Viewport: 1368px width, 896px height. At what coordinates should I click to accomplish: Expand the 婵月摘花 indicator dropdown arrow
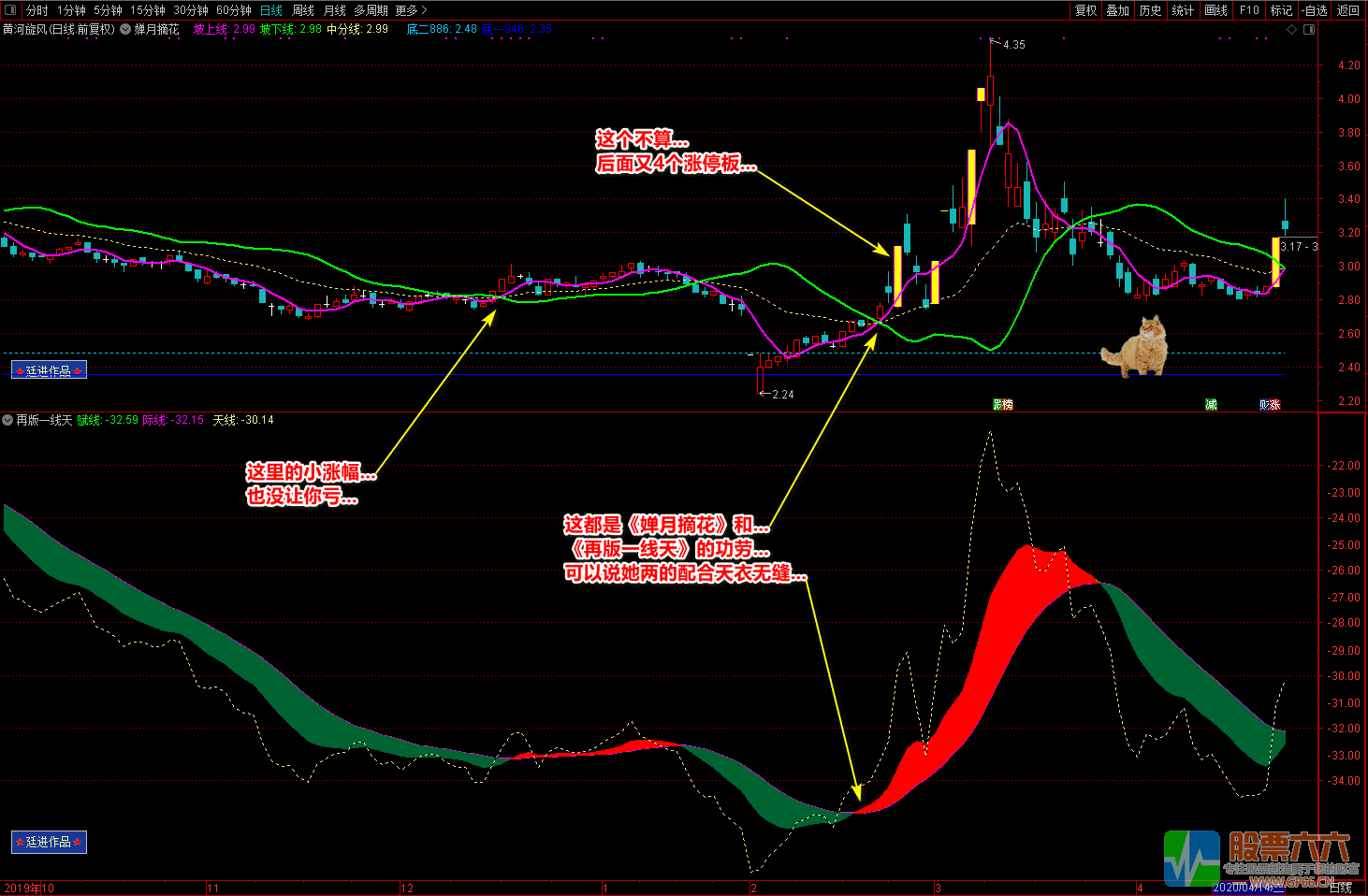[125, 30]
